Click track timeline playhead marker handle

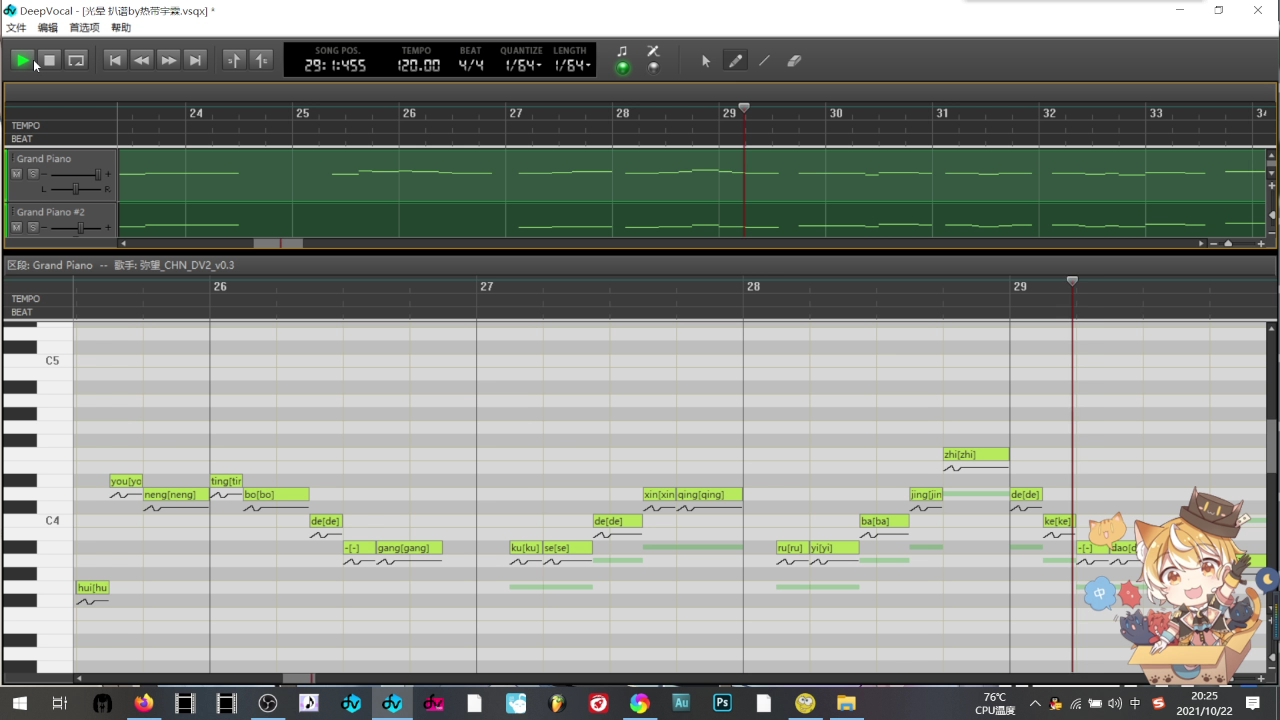pos(744,107)
